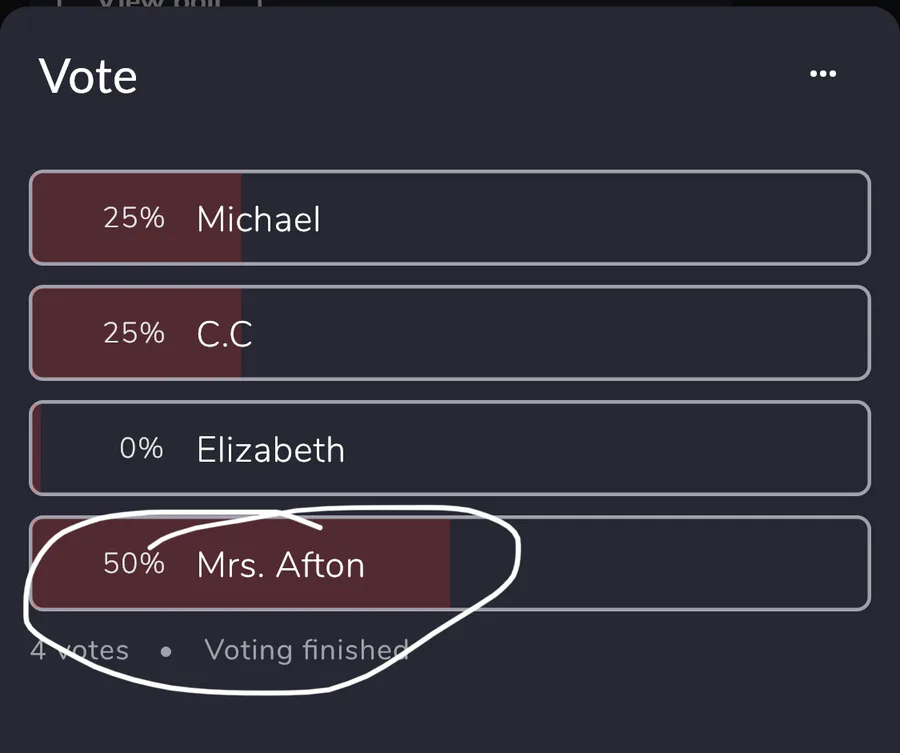Click the 4 votes count text
Screen dimensions: 900x753
pos(80,651)
